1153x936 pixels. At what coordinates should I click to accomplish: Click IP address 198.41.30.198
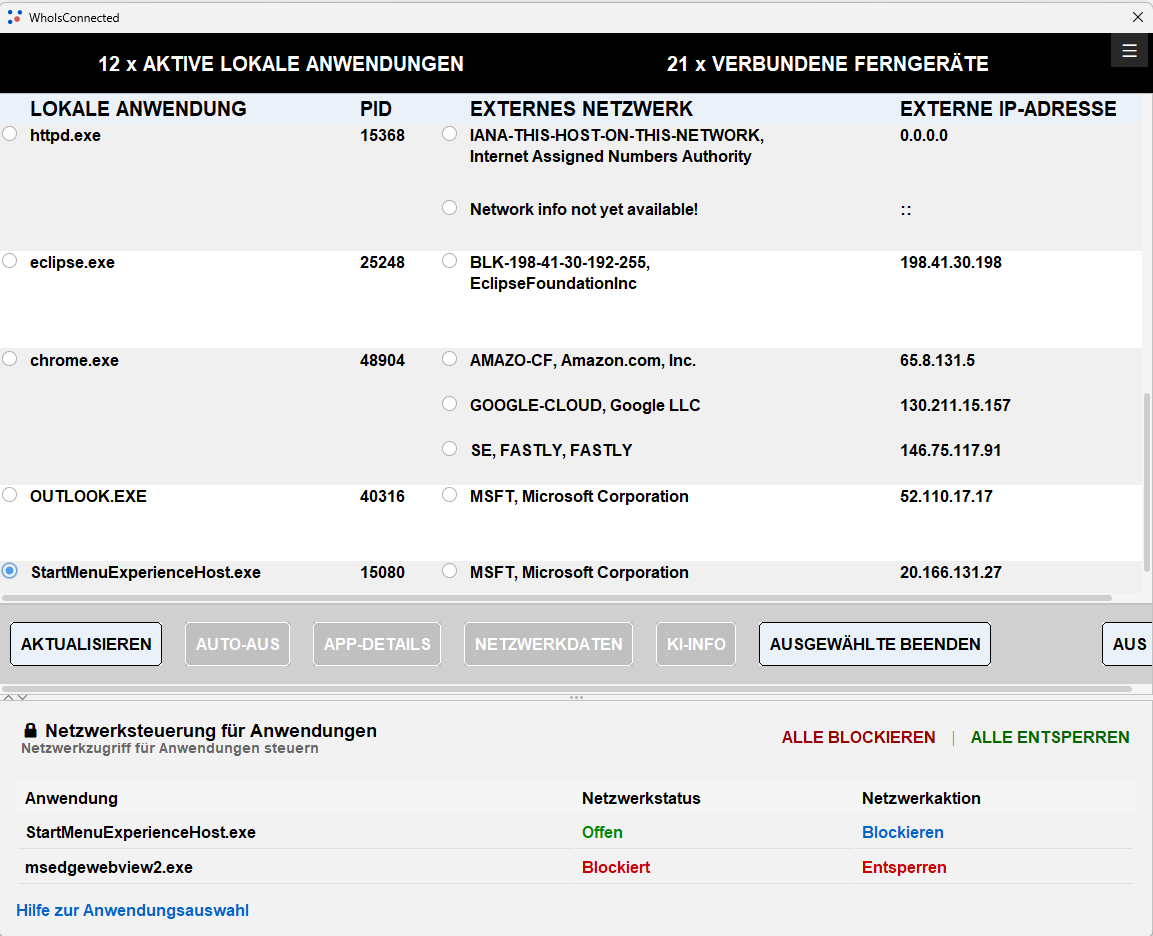tap(951, 262)
